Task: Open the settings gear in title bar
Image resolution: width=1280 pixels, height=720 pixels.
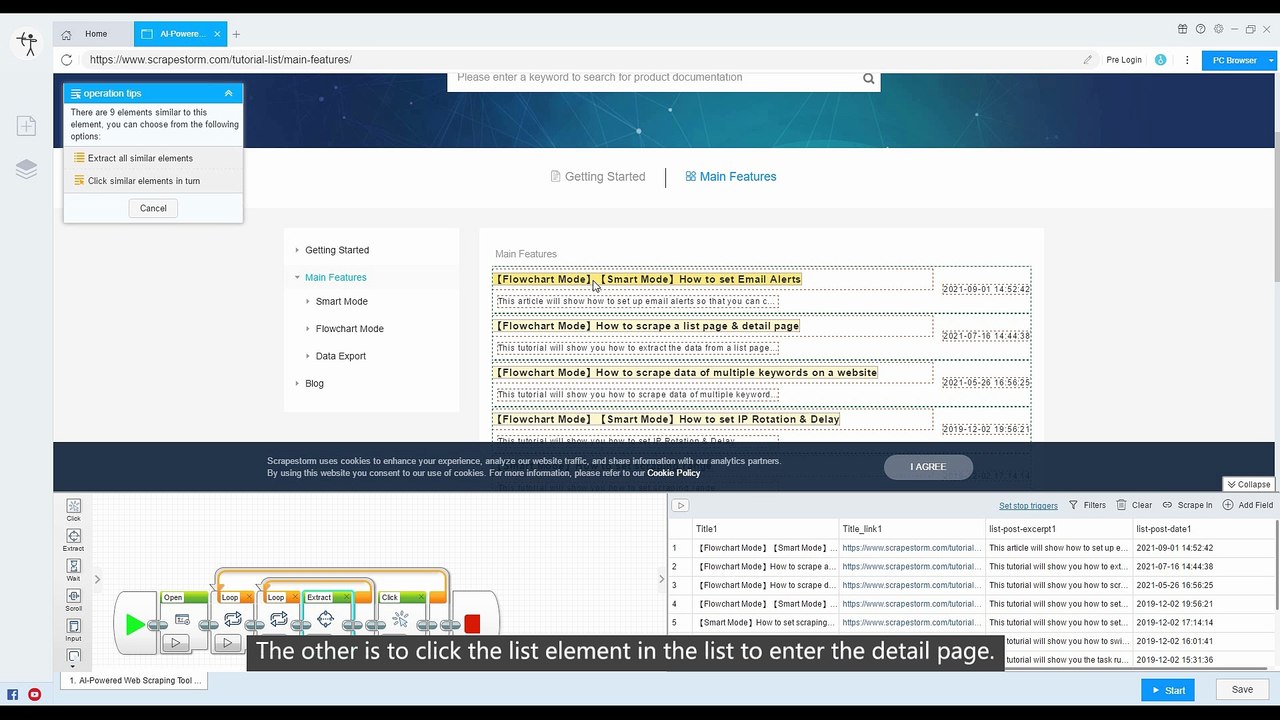Action: [x=1218, y=29]
